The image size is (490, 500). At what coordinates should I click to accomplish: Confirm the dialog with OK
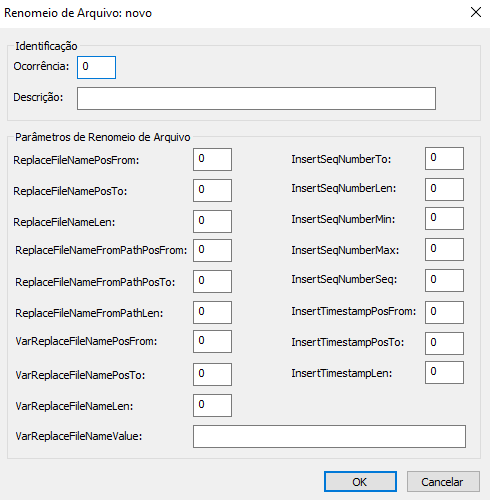coord(360,481)
